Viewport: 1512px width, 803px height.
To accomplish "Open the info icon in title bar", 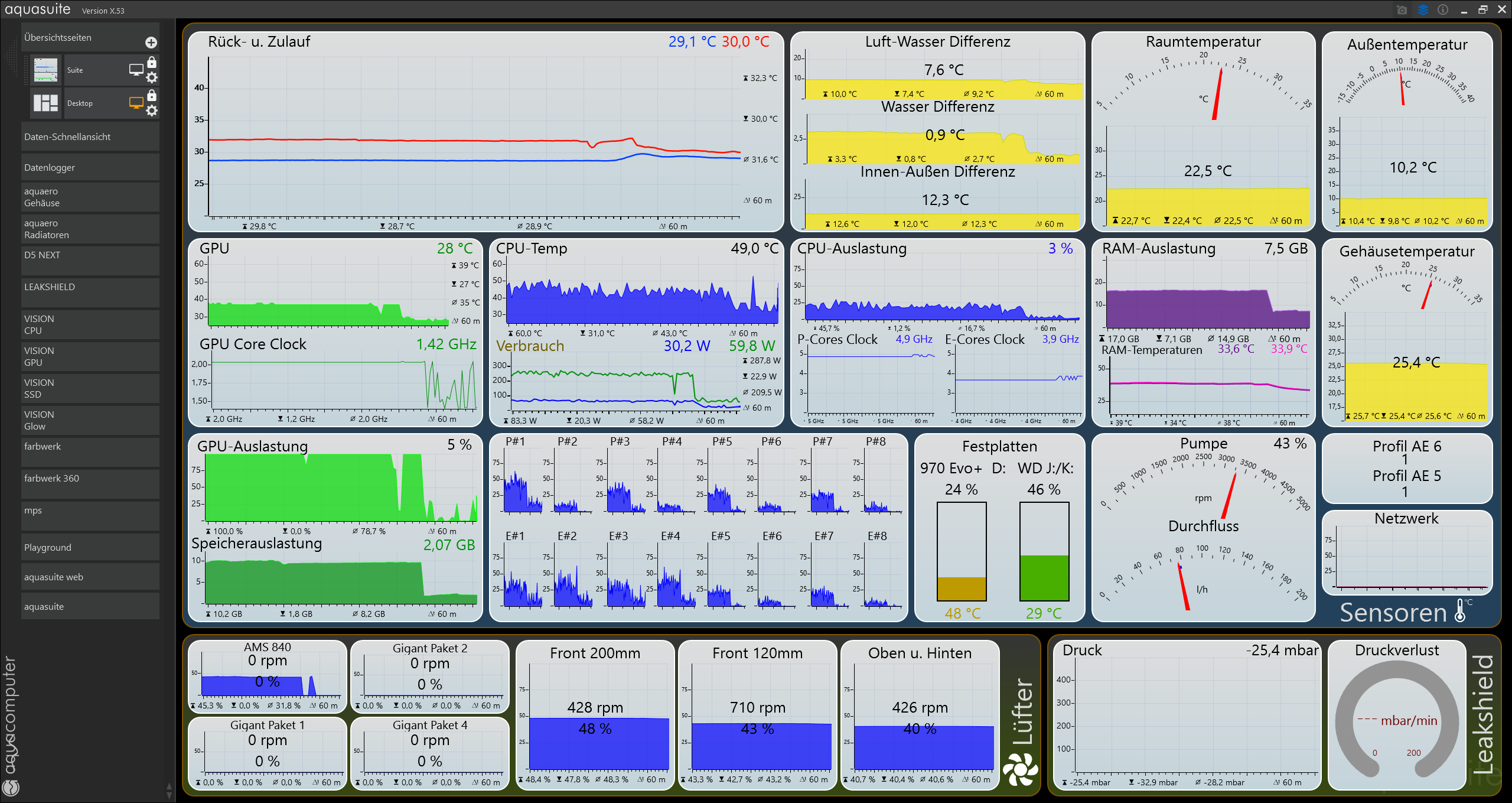I will click(1443, 10).
